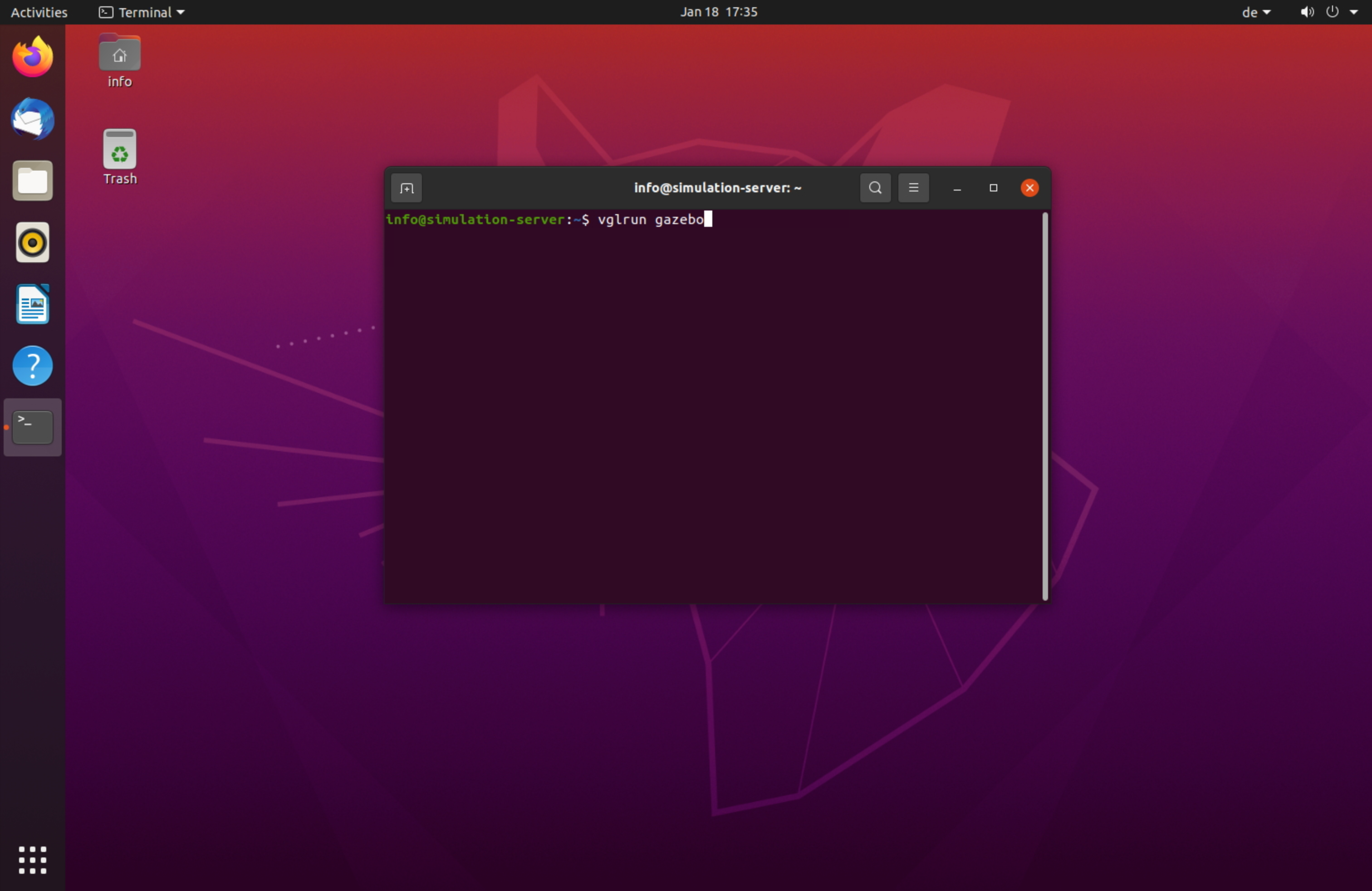This screenshot has width=1372, height=891.
Task: Launch Rhythmbox from the dock
Action: (x=33, y=243)
